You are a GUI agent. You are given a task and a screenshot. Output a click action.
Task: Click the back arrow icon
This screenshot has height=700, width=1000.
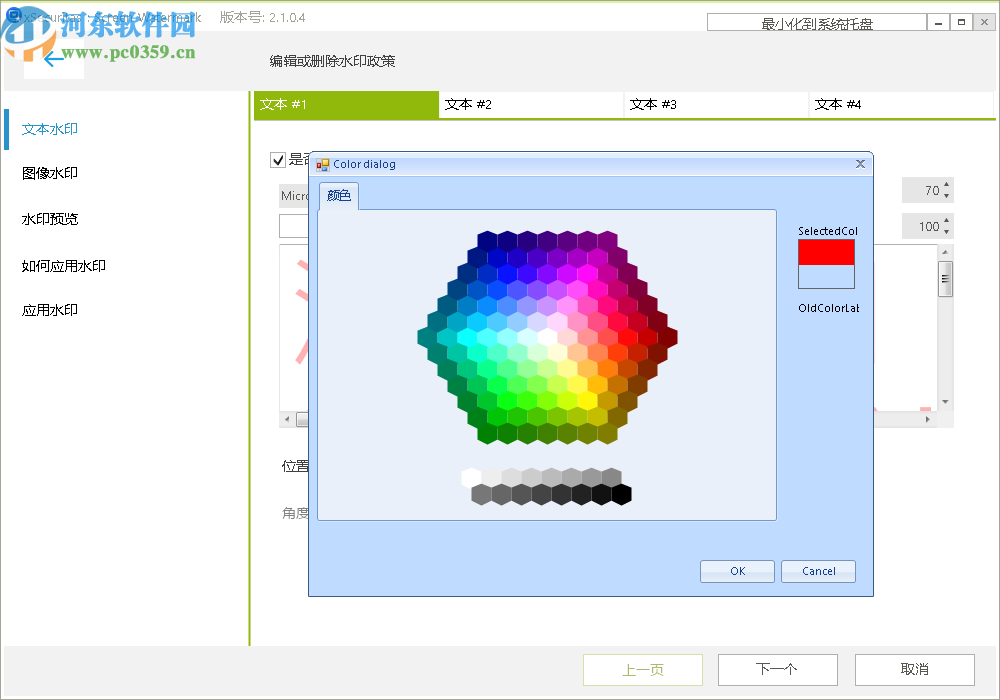54,60
